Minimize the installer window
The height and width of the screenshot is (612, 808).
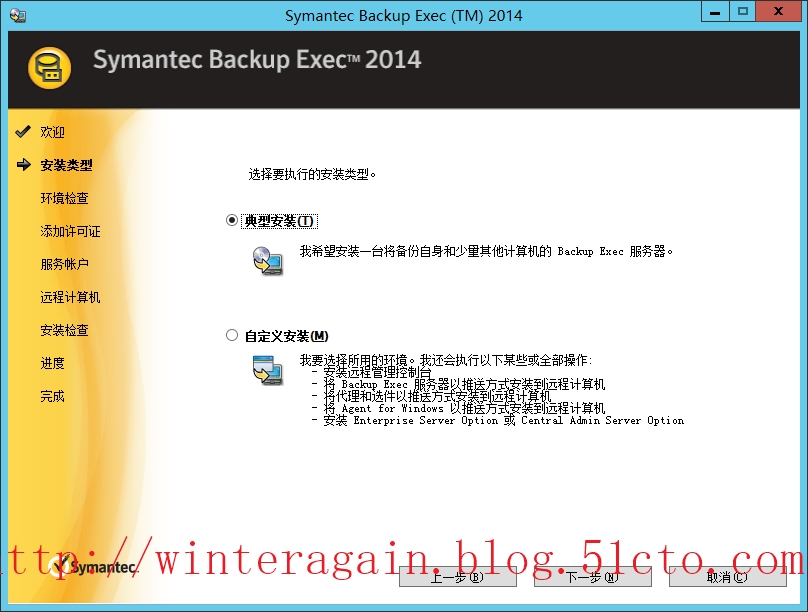coord(715,11)
